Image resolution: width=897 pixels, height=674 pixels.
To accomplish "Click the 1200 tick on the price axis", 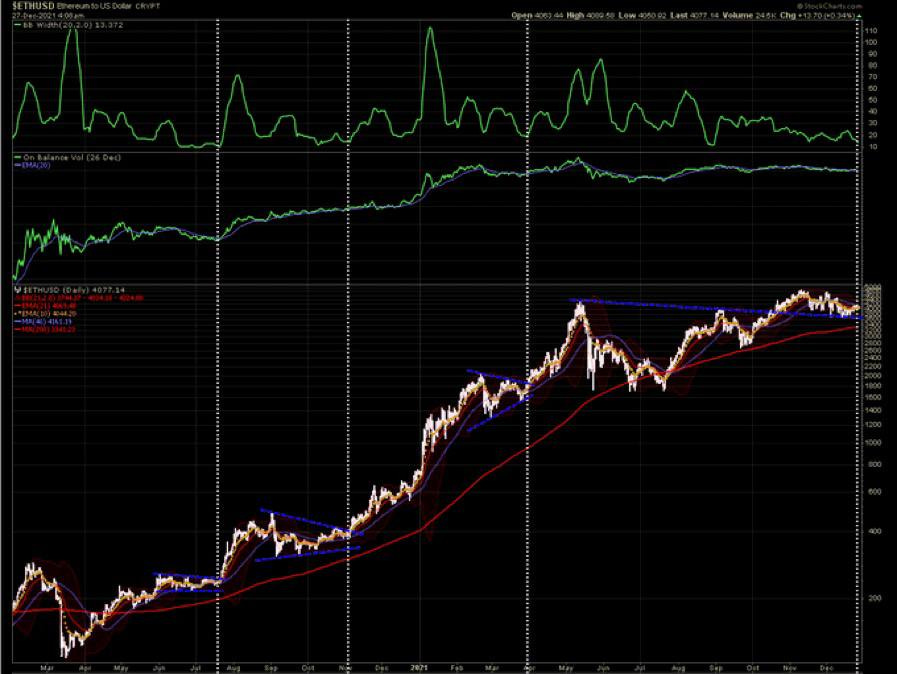I will (874, 425).
